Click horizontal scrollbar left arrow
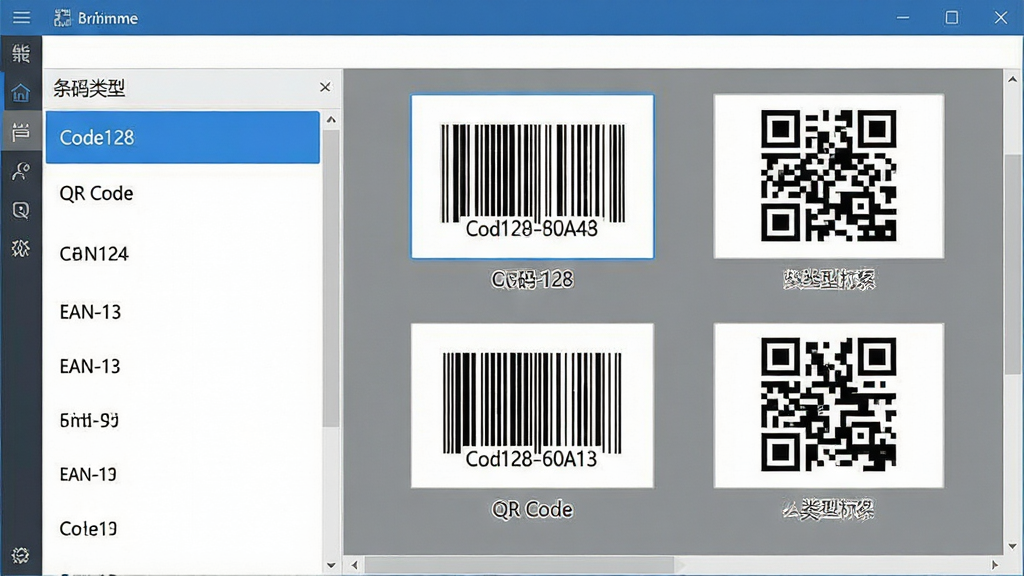 pos(355,565)
